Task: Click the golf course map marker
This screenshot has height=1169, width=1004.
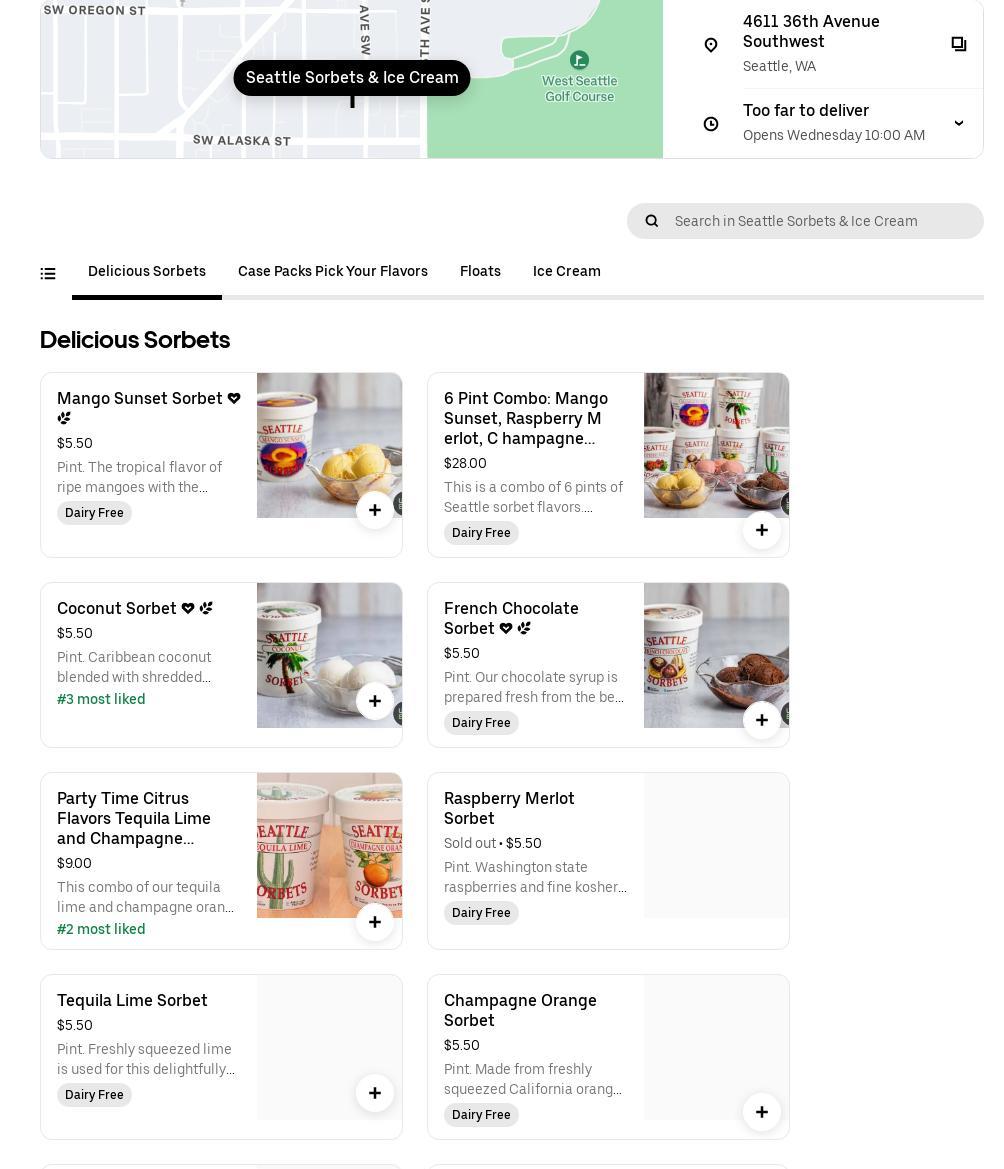Action: pyautogui.click(x=579, y=61)
